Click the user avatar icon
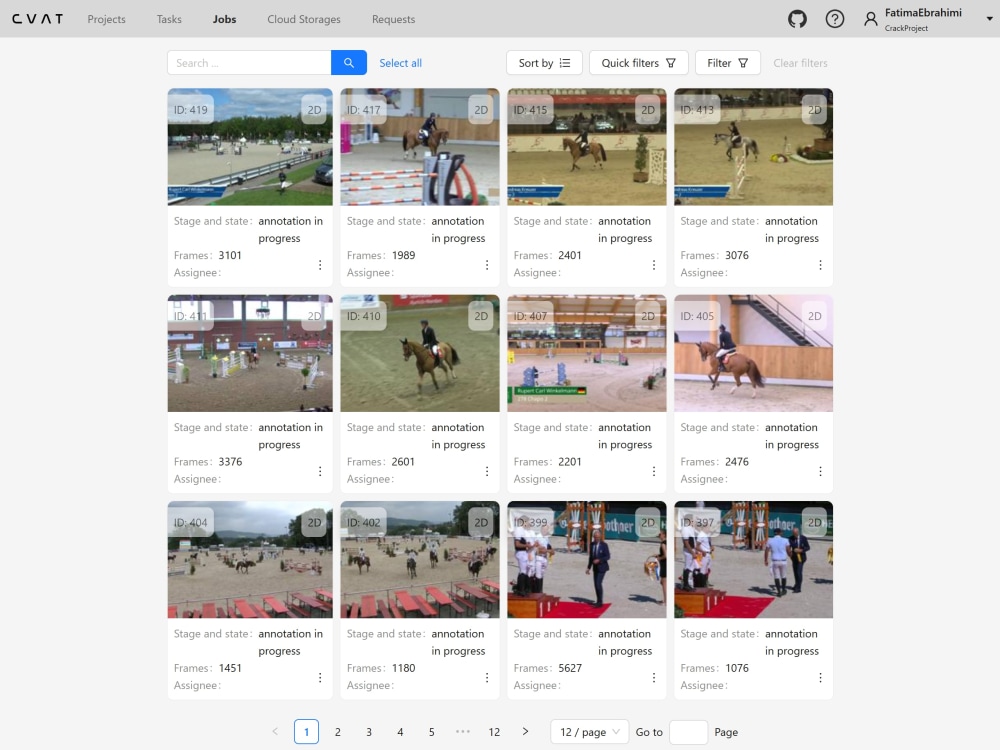Screen dimensions: 1000x750 [871, 19]
